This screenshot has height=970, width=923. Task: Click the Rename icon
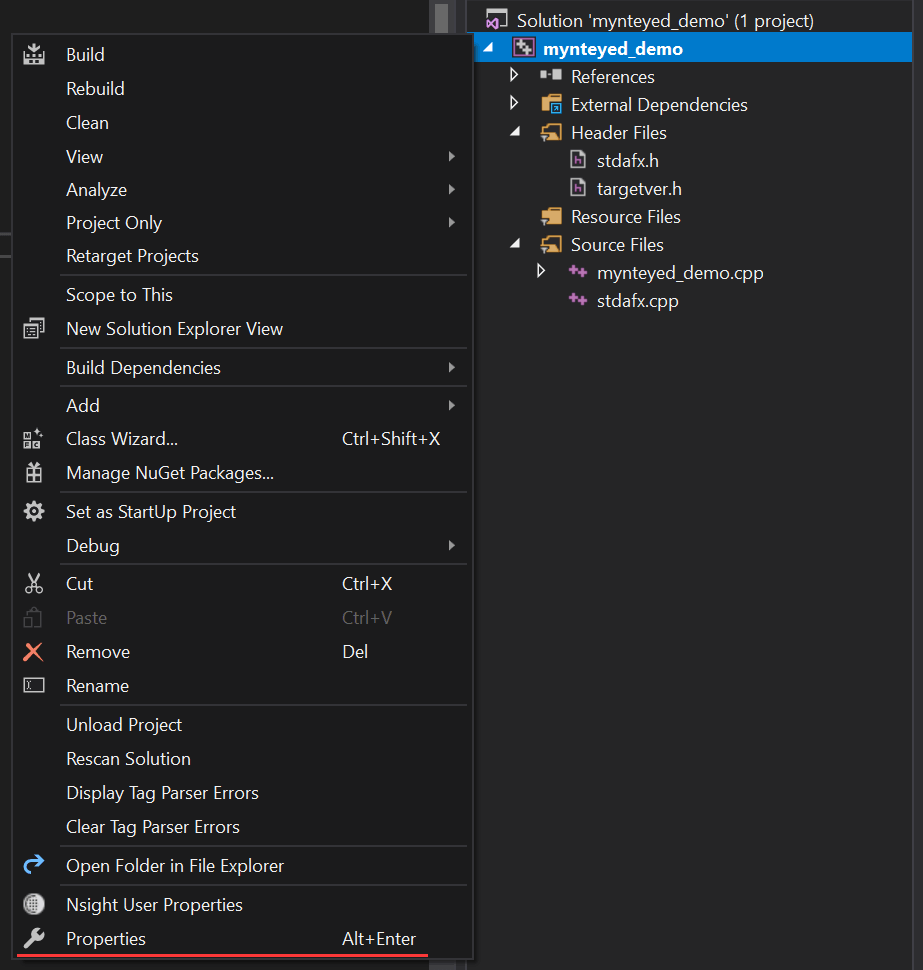point(34,685)
